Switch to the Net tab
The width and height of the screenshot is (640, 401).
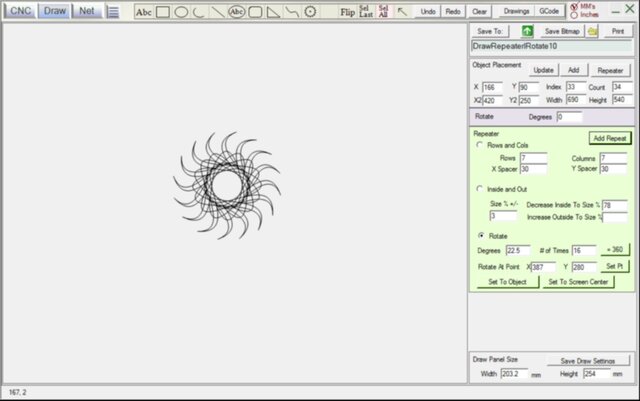click(87, 11)
